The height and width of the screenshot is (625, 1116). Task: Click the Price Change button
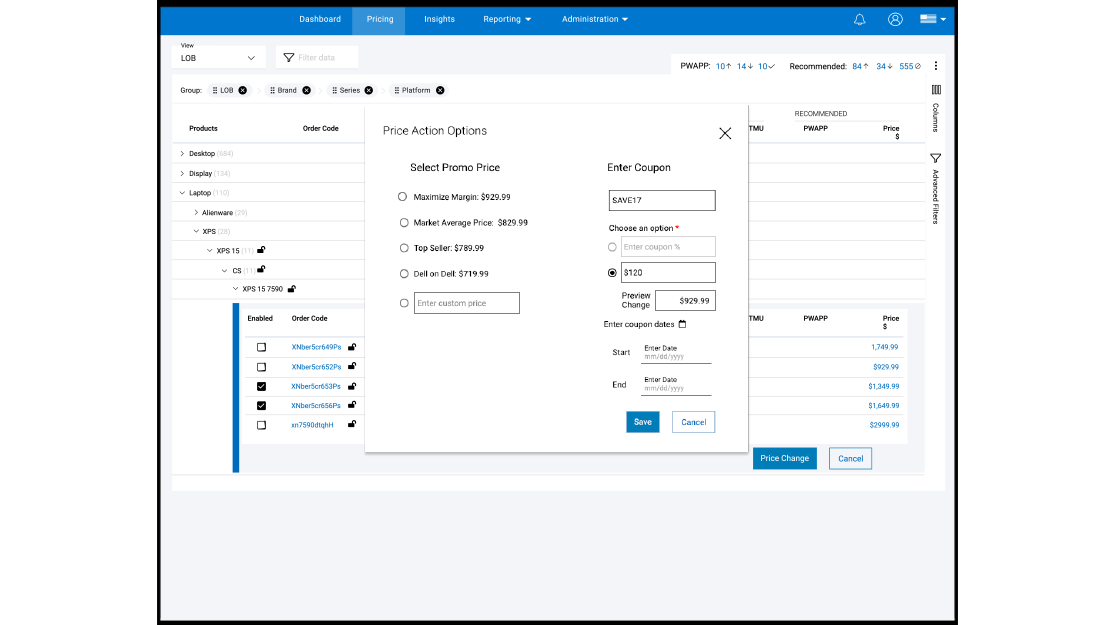pyautogui.click(x=784, y=458)
